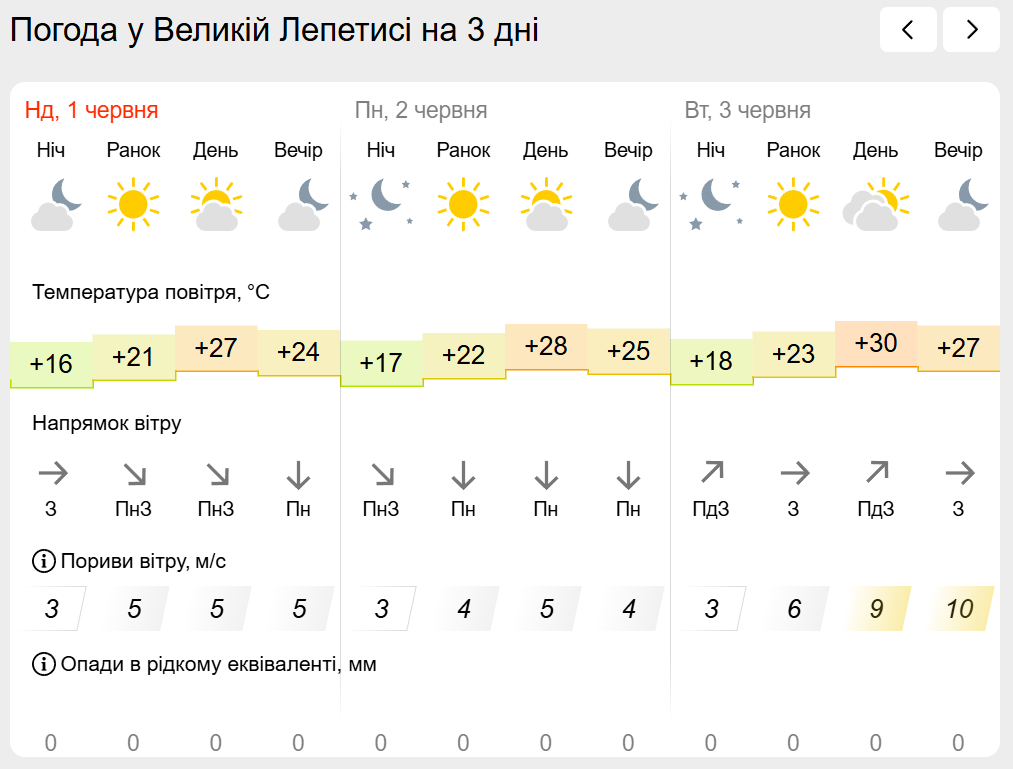Click the page title Погода у Великій Лепетисі
Screen dimensions: 1013x769
274,30
